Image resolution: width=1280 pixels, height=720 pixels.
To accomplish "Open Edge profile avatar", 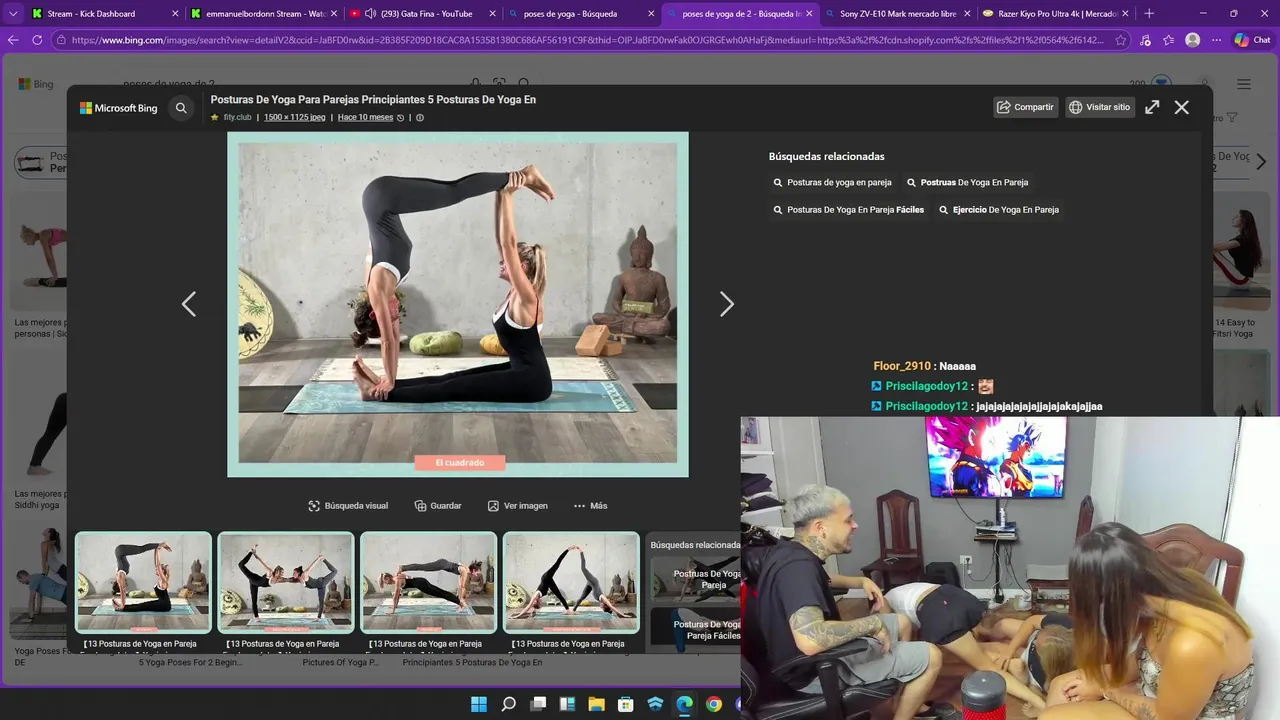I will tap(1192, 40).
